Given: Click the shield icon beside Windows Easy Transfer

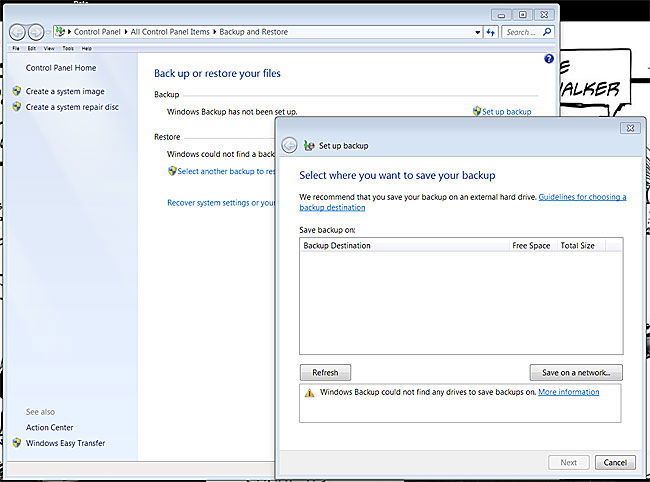Looking at the screenshot, I should point(17,443).
